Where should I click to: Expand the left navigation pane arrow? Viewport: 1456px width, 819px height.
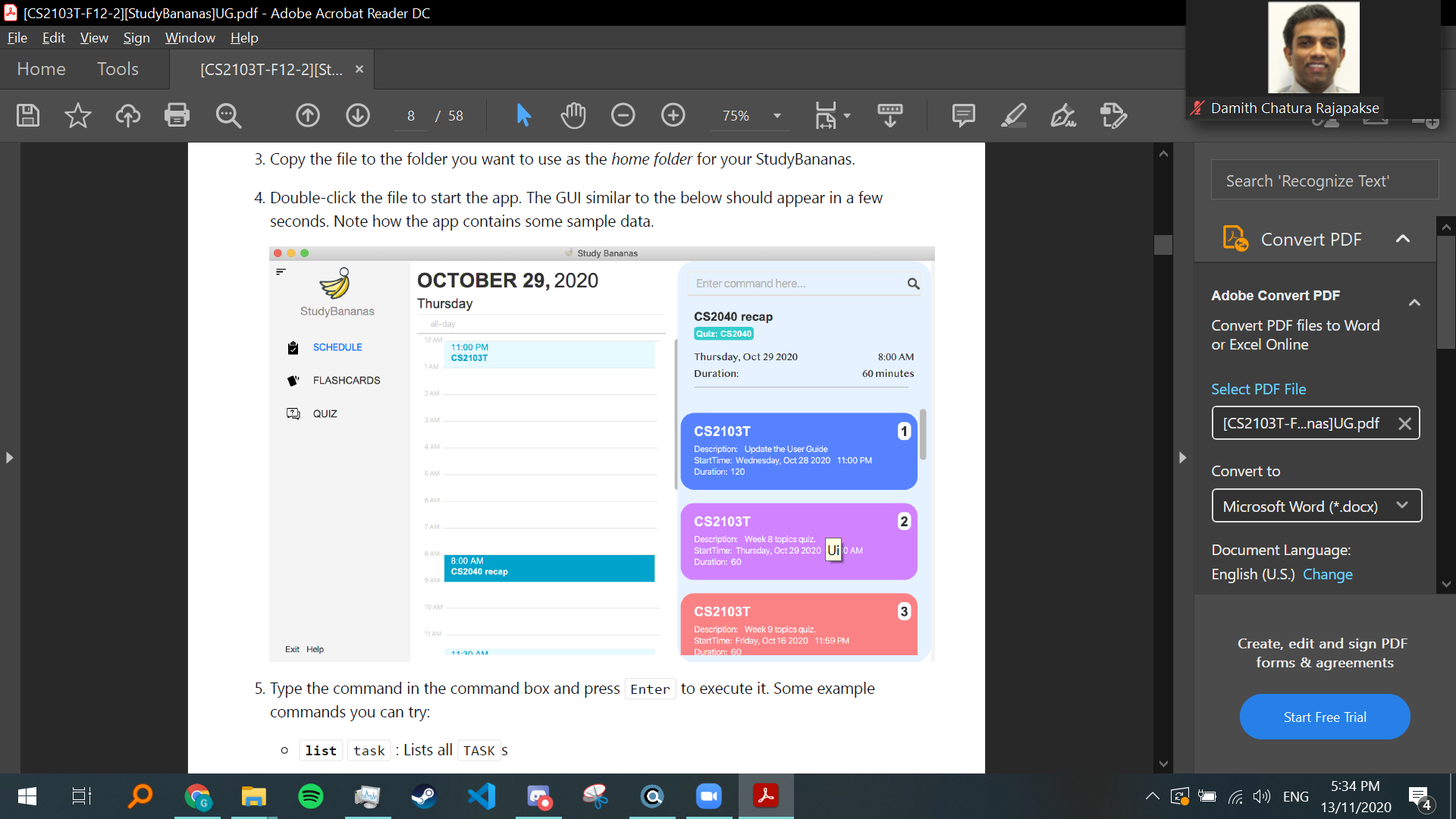[x=9, y=457]
